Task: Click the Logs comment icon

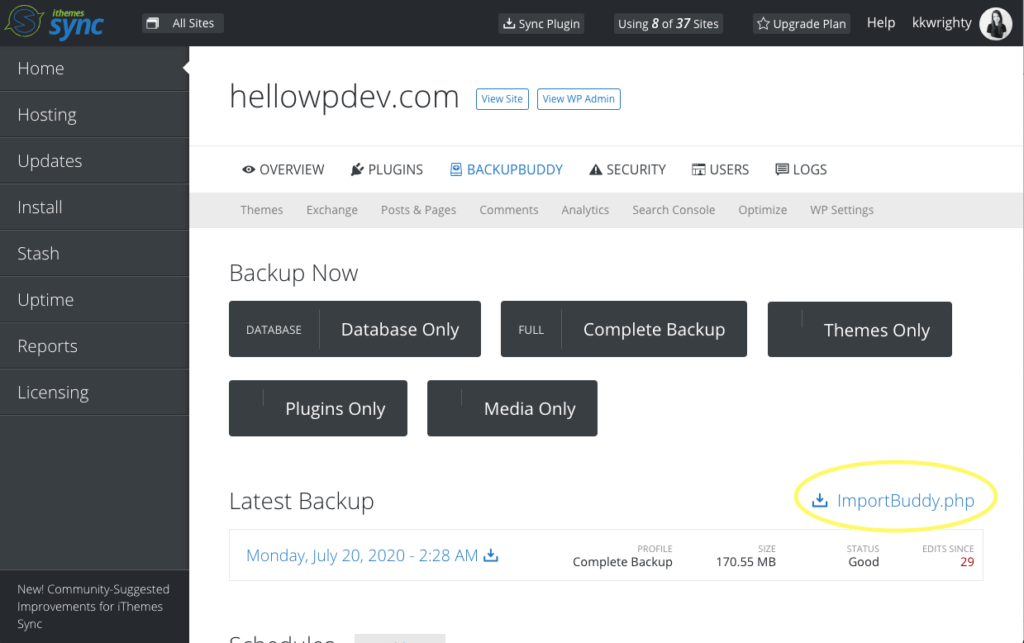Action: [782, 170]
